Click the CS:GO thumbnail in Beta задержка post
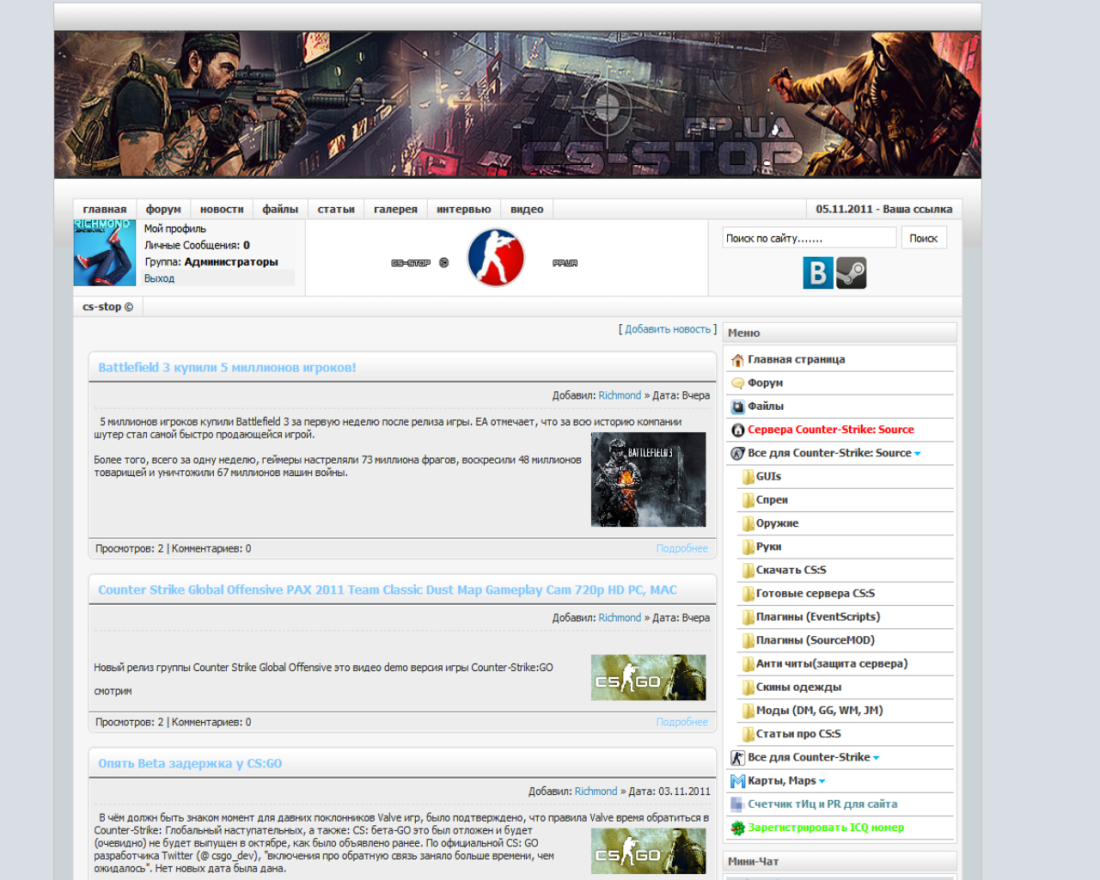The width and height of the screenshot is (1100, 880). coord(648,851)
